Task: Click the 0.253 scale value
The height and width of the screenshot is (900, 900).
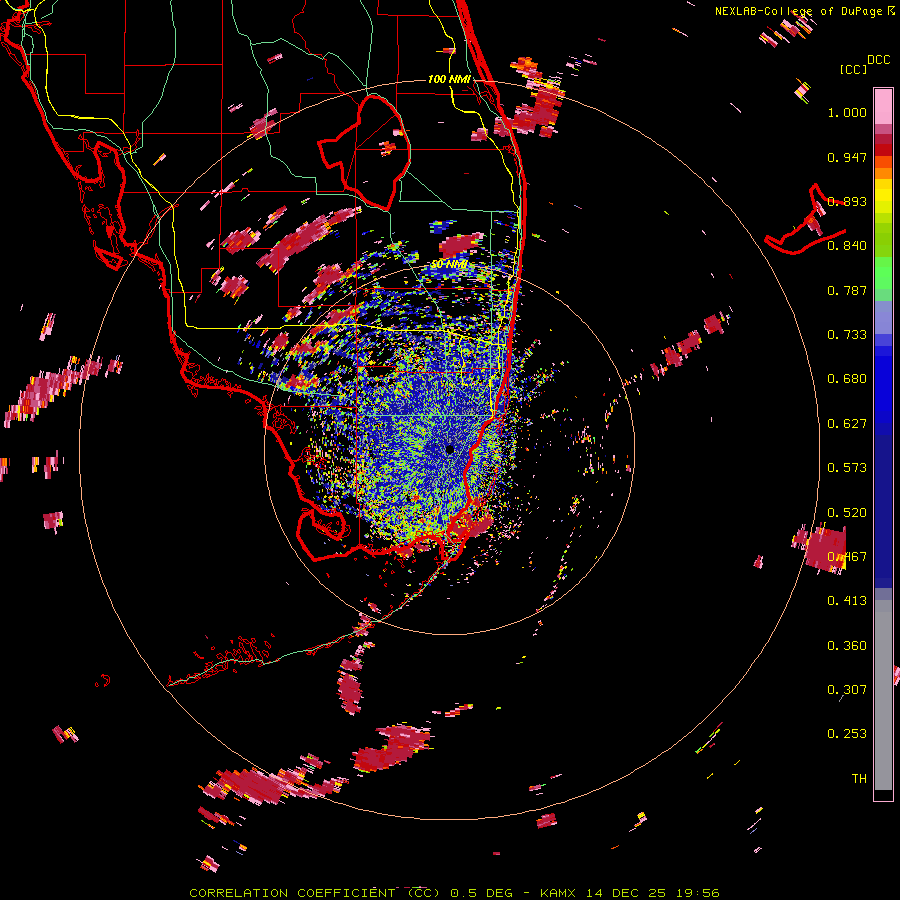Action: [x=847, y=734]
